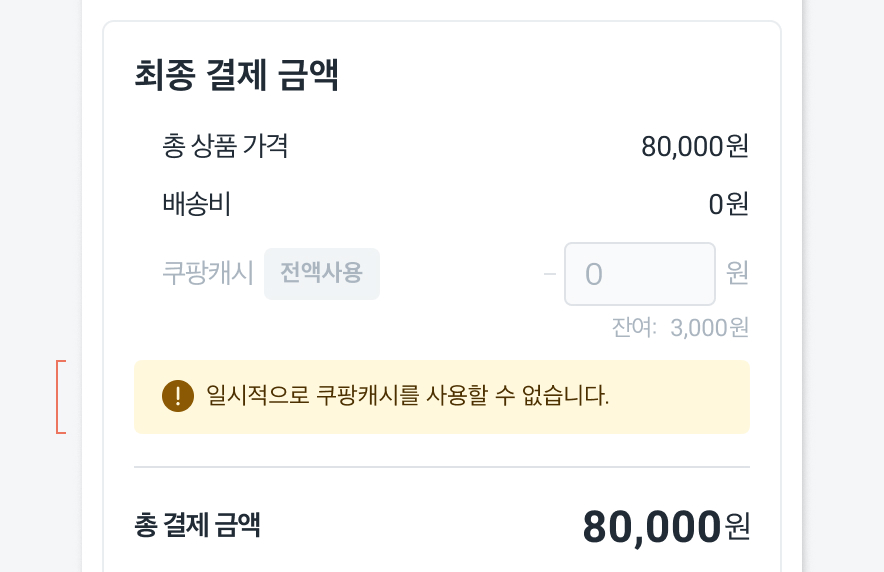Click the 총 결제 금액 label
This screenshot has height=572, width=884.
click(x=197, y=525)
